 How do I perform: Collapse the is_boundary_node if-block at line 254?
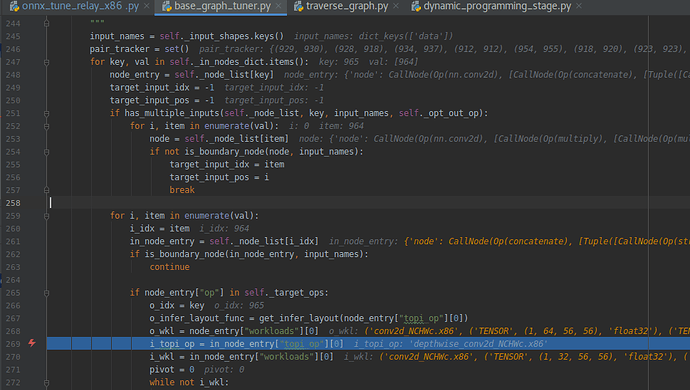[47, 152]
